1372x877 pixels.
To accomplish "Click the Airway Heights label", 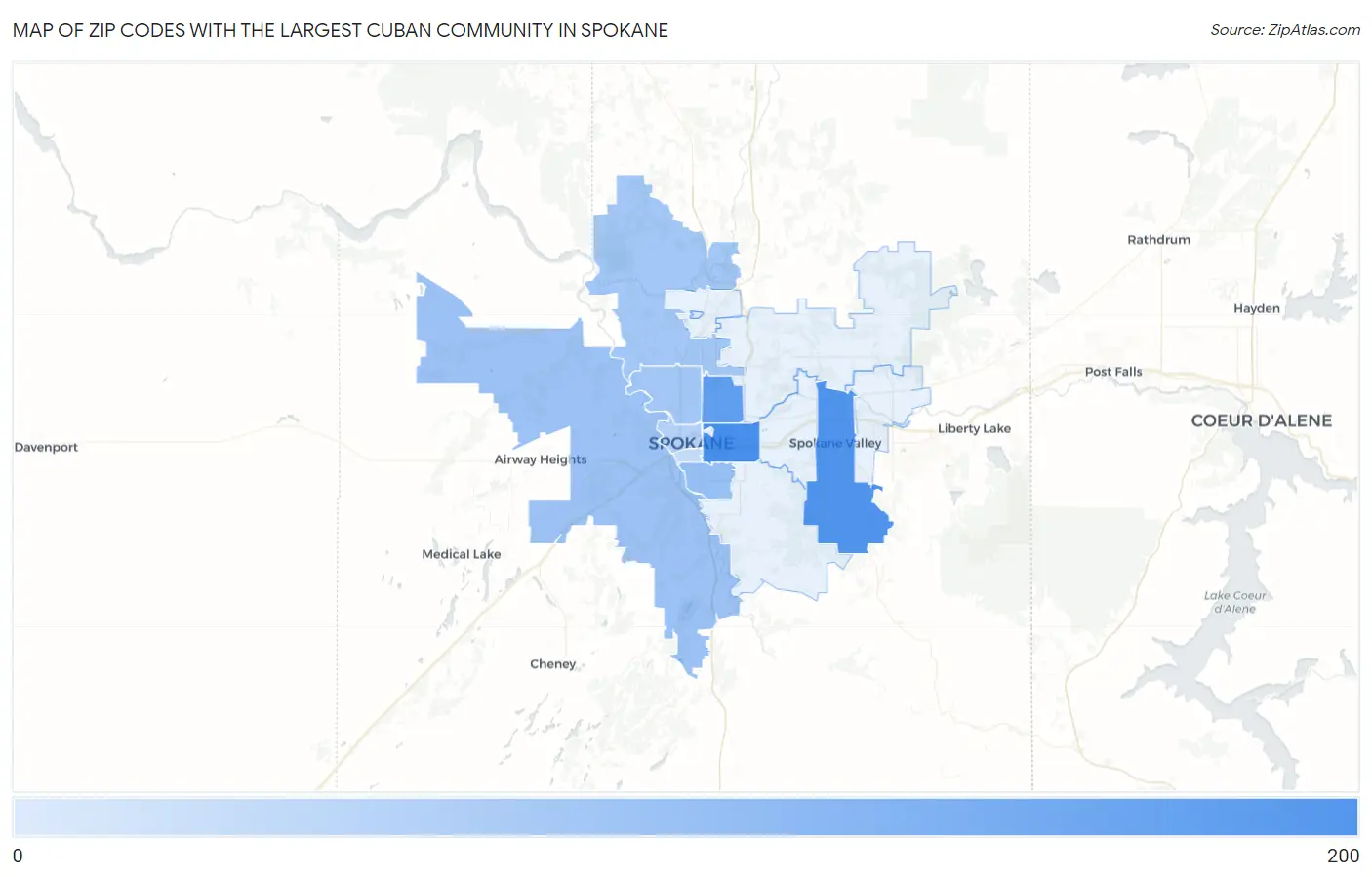I will tap(541, 459).
